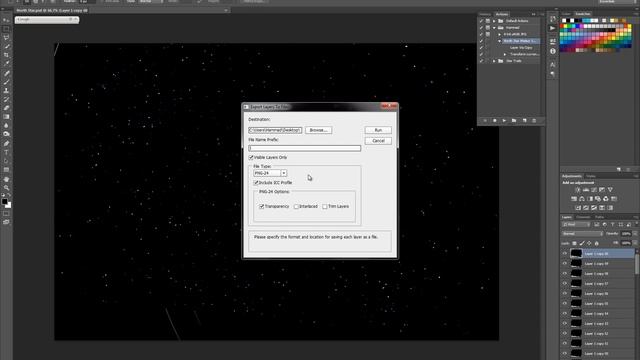Add a Curves adjustment
The width and height of the screenshot is (640, 360).
pyautogui.click(x=594, y=190)
